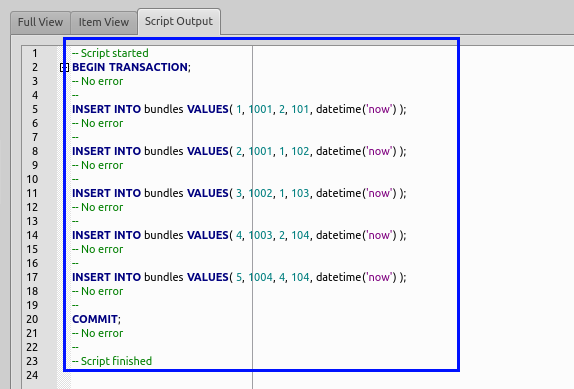Select the Script Output tab
574x389 pixels.
pyautogui.click(x=179, y=22)
